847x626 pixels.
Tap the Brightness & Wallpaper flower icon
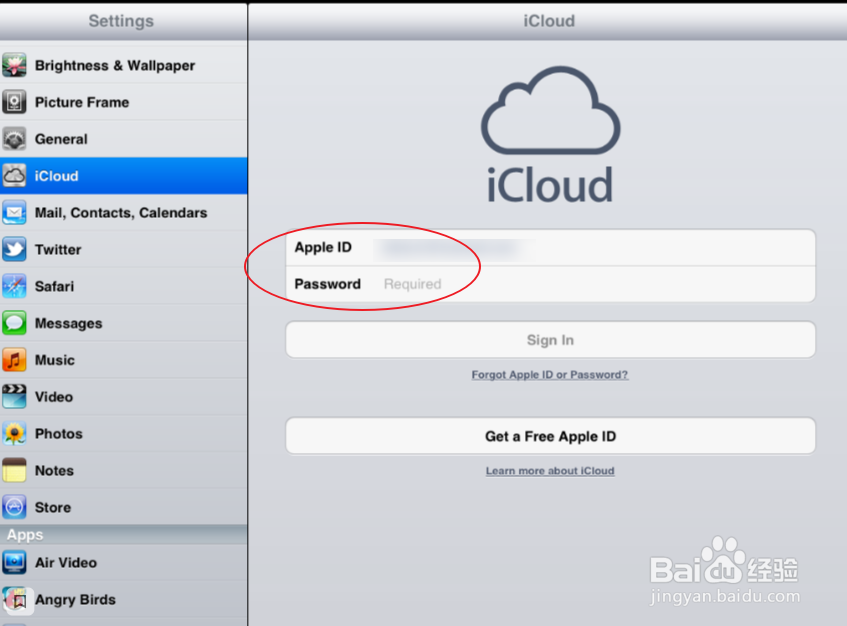[x=14, y=65]
